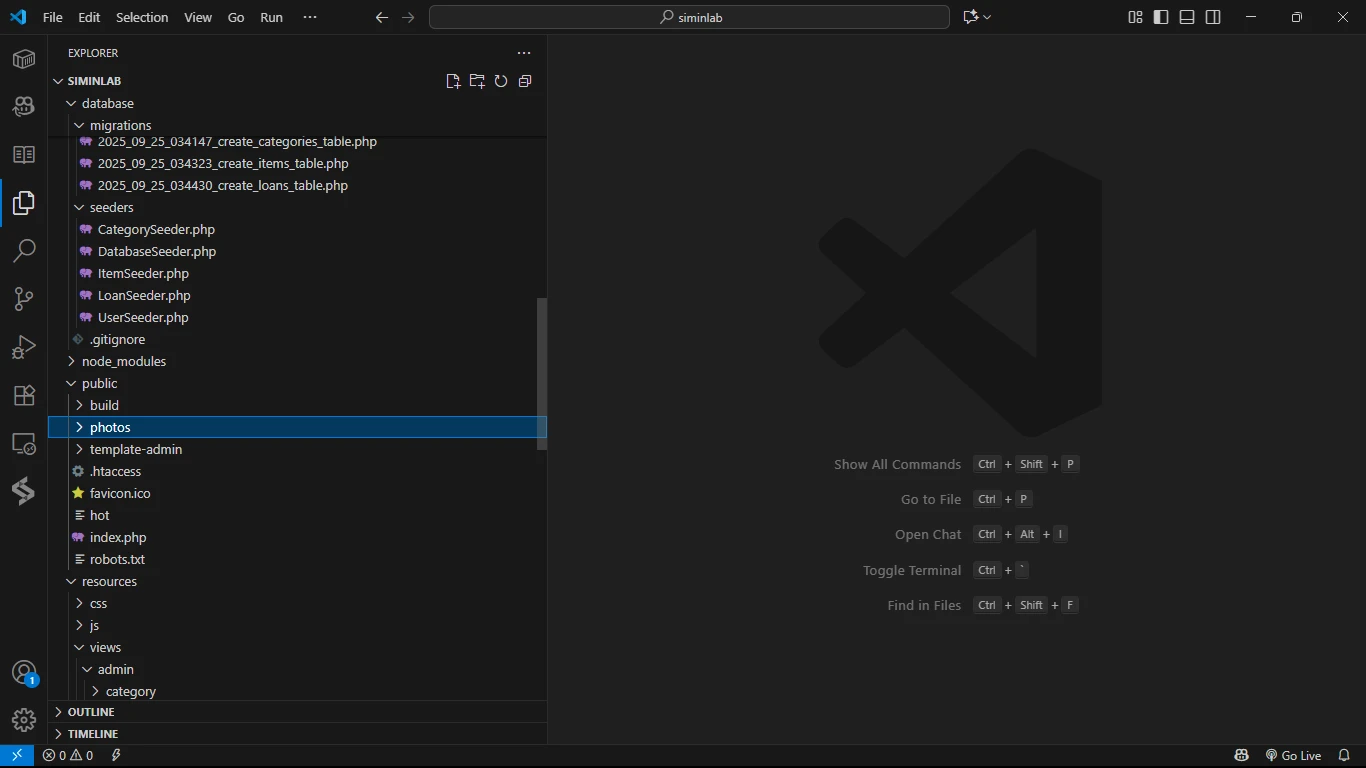Toggle the primary side bar visibility
The image size is (1366, 768).
coord(1161,17)
